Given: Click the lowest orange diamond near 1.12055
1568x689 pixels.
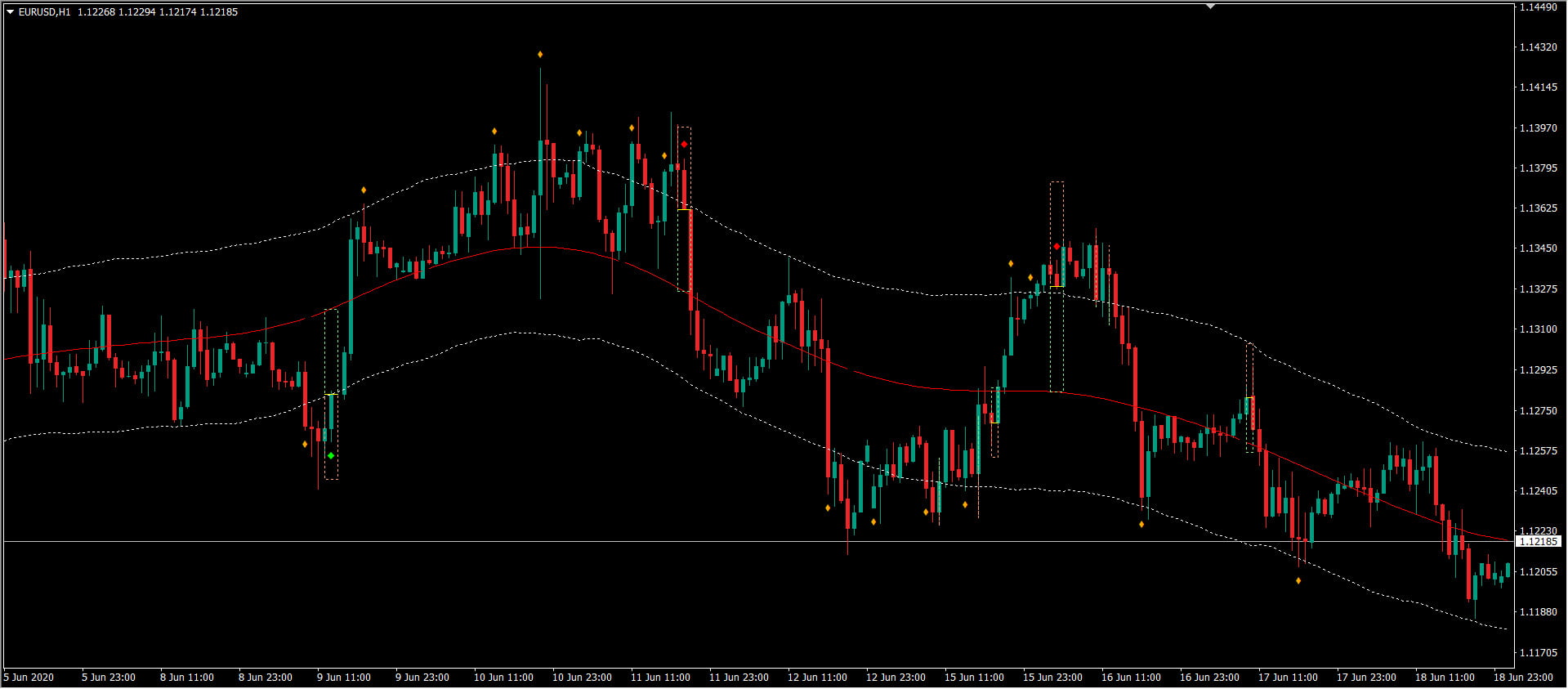Looking at the screenshot, I should pyautogui.click(x=1298, y=581).
